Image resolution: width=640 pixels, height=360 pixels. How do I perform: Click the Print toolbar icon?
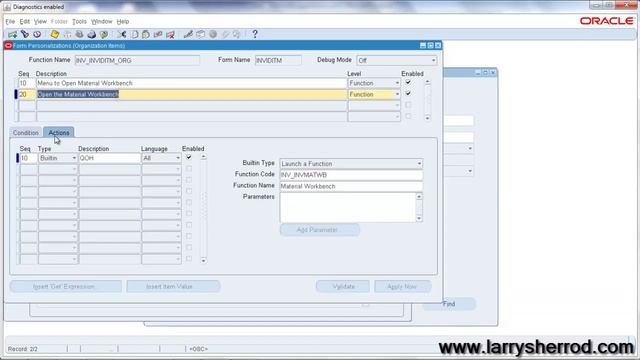click(x=91, y=34)
